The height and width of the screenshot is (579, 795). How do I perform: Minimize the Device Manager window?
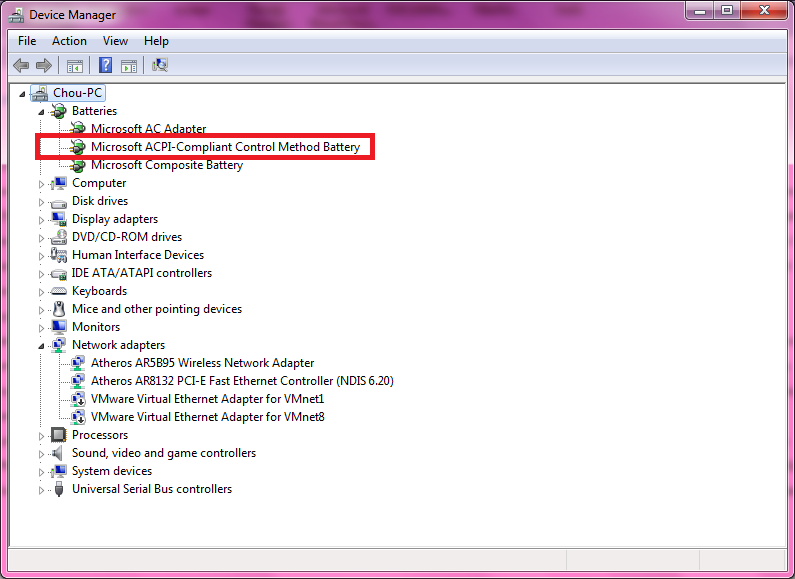(x=700, y=11)
